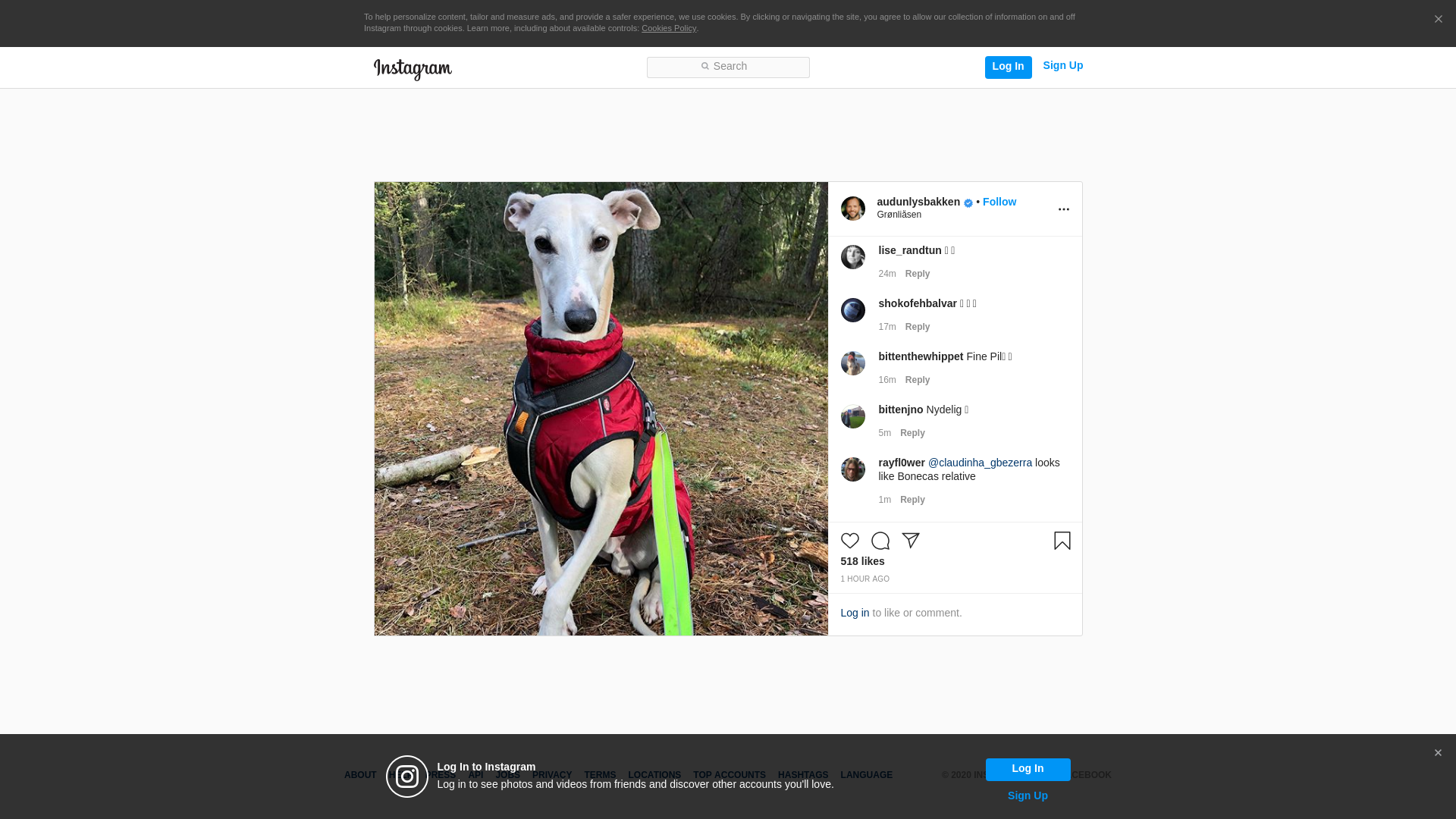Image resolution: width=1456 pixels, height=819 pixels.
Task: Click 16m timestamp on bittenthewhippet comment
Action: click(x=887, y=380)
